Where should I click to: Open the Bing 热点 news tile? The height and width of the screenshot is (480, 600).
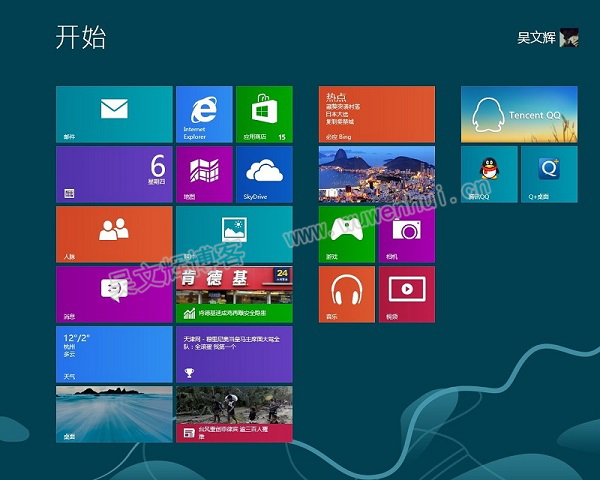377,114
